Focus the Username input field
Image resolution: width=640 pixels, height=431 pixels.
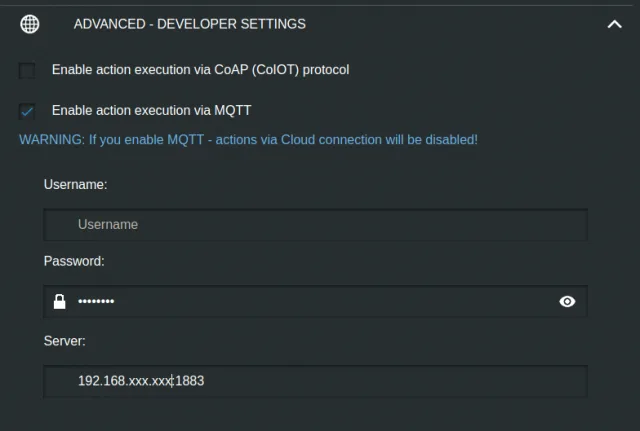tap(315, 224)
